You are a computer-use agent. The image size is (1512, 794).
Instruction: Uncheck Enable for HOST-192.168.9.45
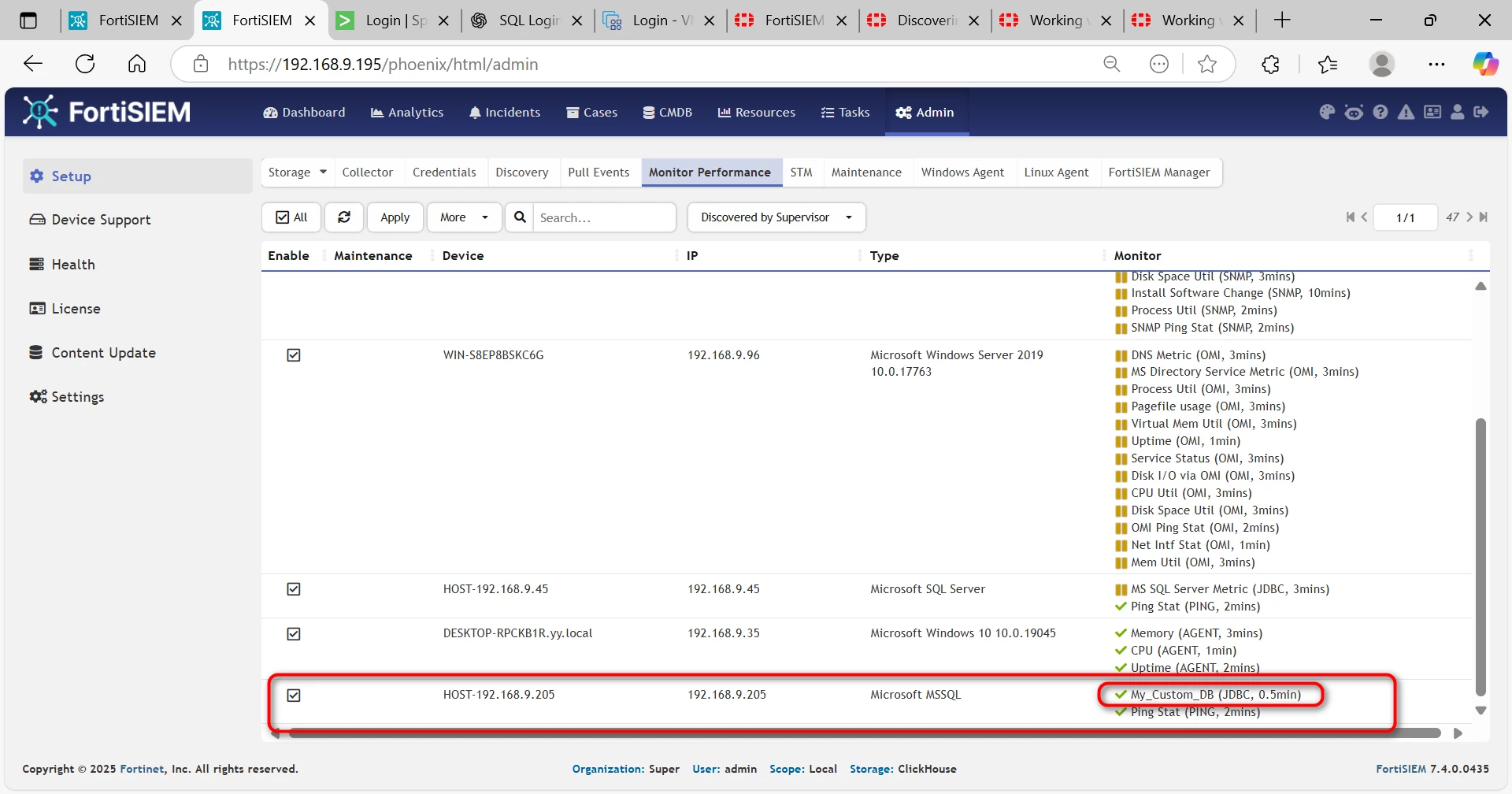coord(294,589)
